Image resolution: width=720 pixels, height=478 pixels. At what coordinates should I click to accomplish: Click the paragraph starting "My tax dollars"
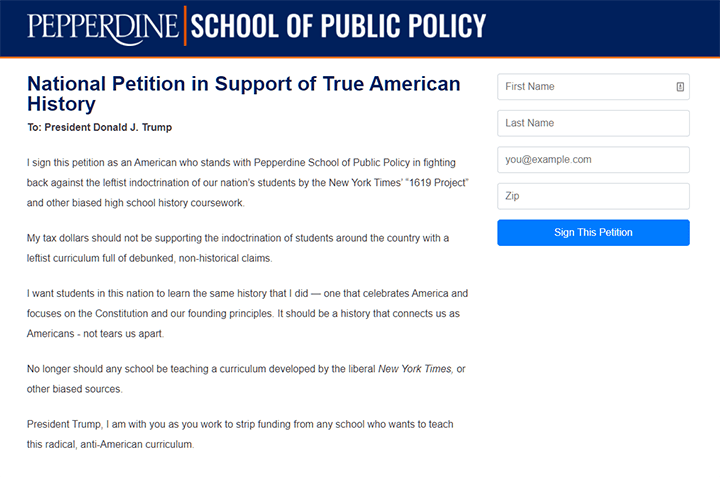click(238, 248)
